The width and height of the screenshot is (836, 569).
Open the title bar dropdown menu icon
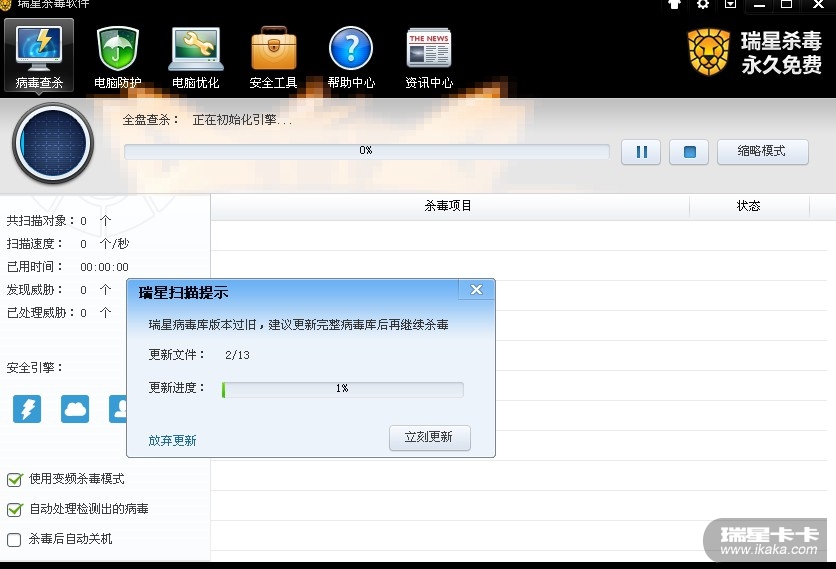[x=730, y=4]
